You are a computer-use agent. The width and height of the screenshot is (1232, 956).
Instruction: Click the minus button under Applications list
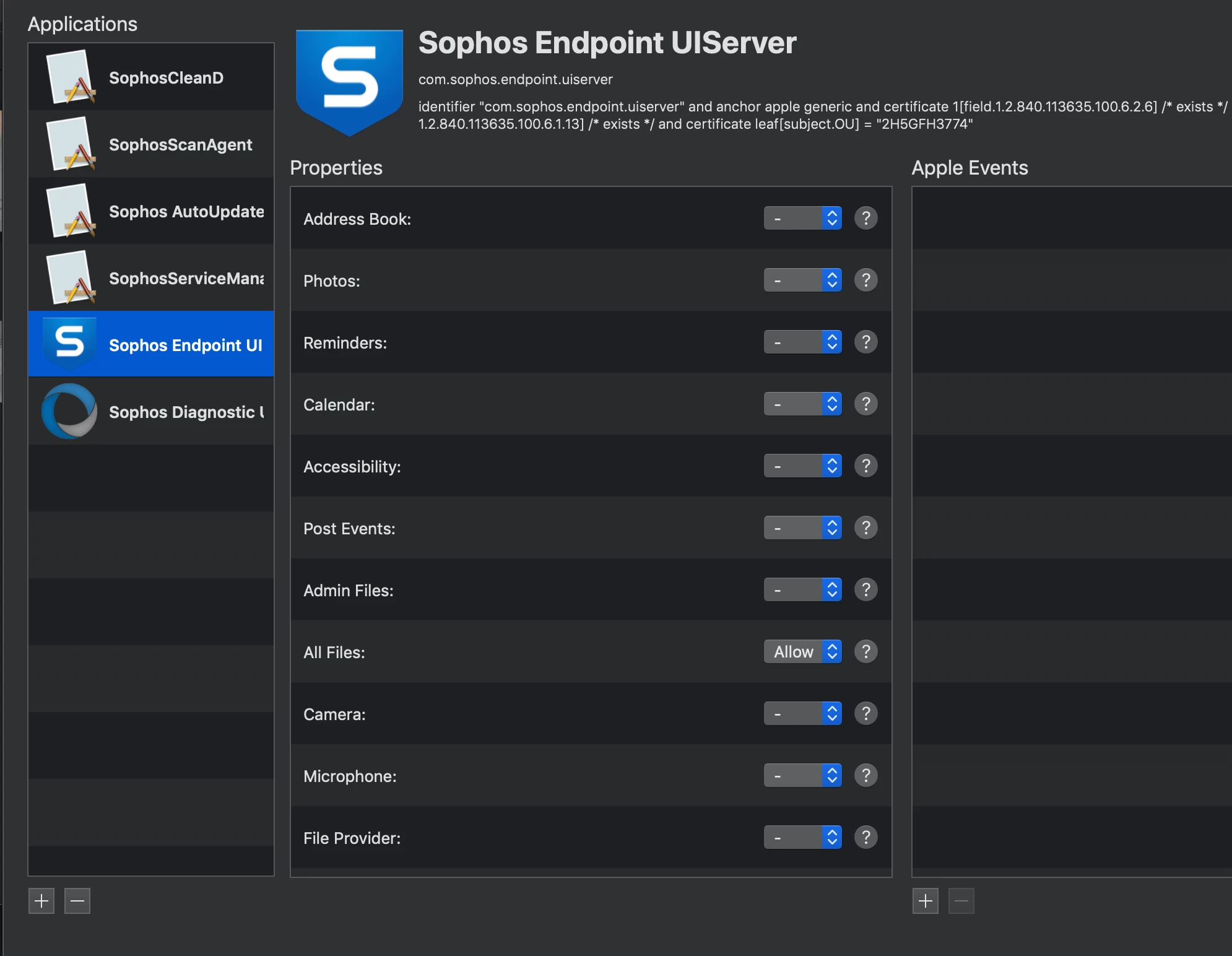coord(77,901)
